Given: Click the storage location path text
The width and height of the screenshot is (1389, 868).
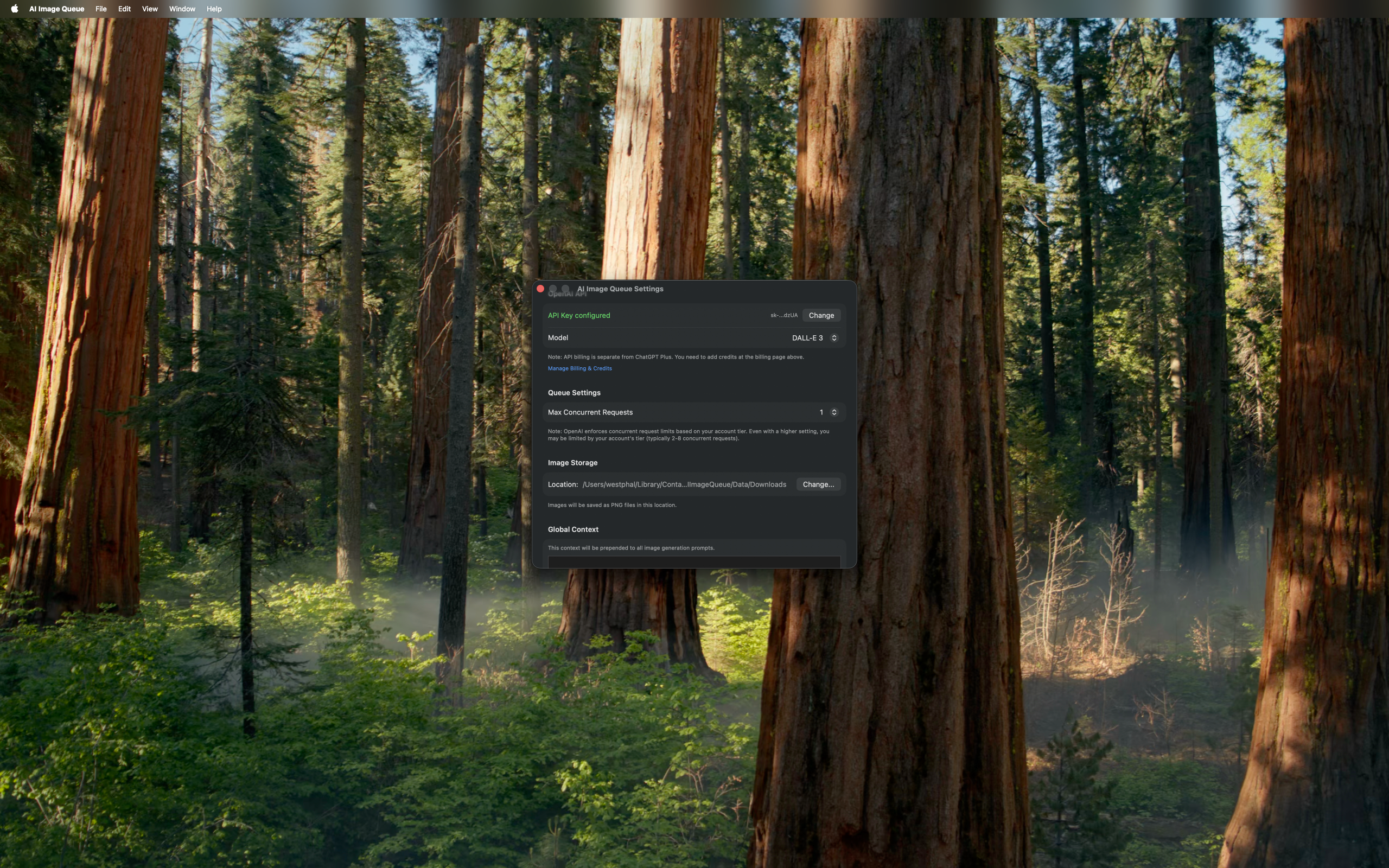Looking at the screenshot, I should pyautogui.click(x=684, y=484).
